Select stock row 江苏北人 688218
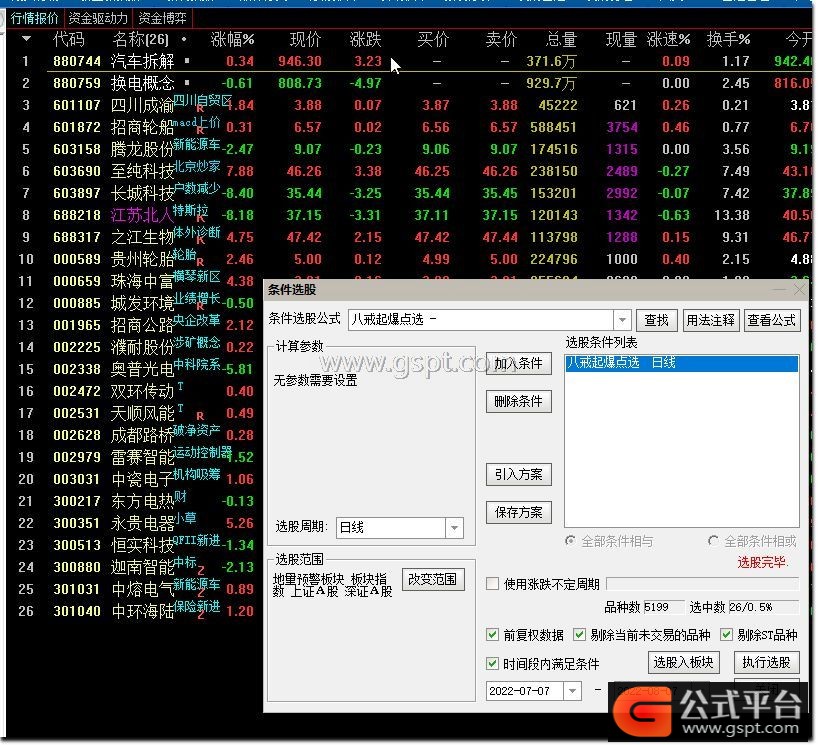Image resolution: width=818 pixels, height=745 pixels. click(x=410, y=215)
